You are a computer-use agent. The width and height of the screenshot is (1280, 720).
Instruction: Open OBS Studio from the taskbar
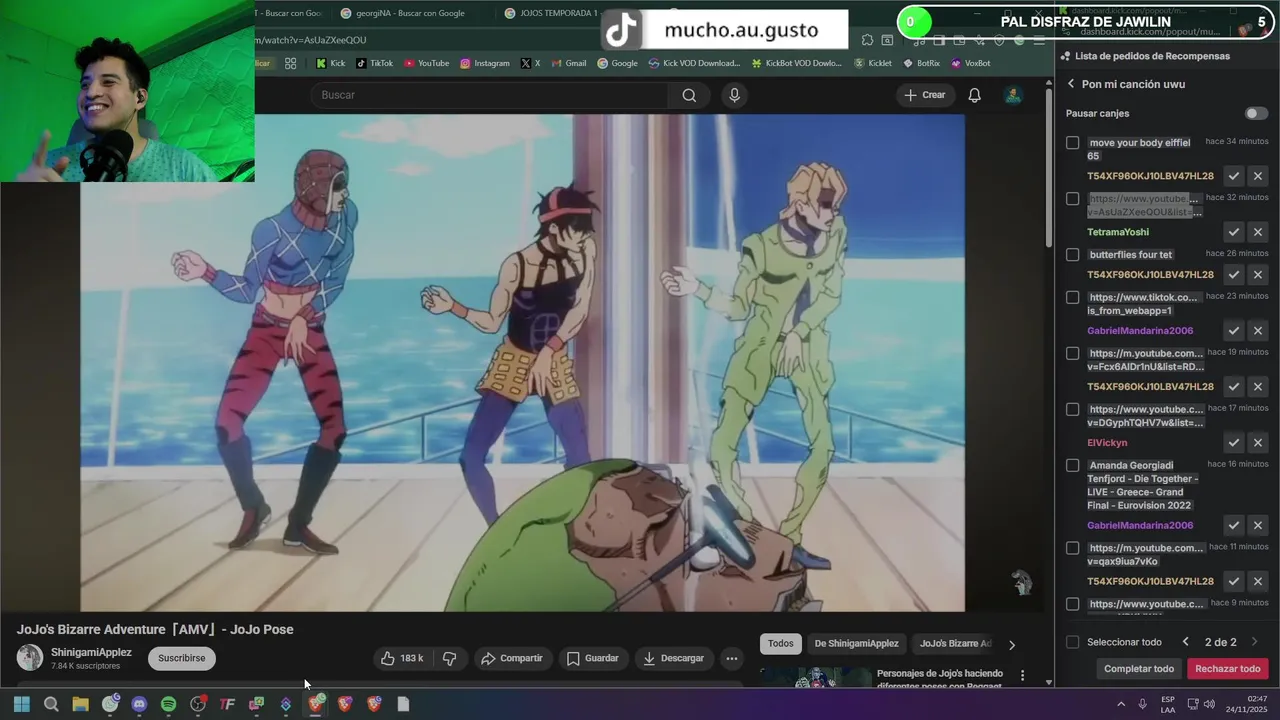(x=198, y=704)
